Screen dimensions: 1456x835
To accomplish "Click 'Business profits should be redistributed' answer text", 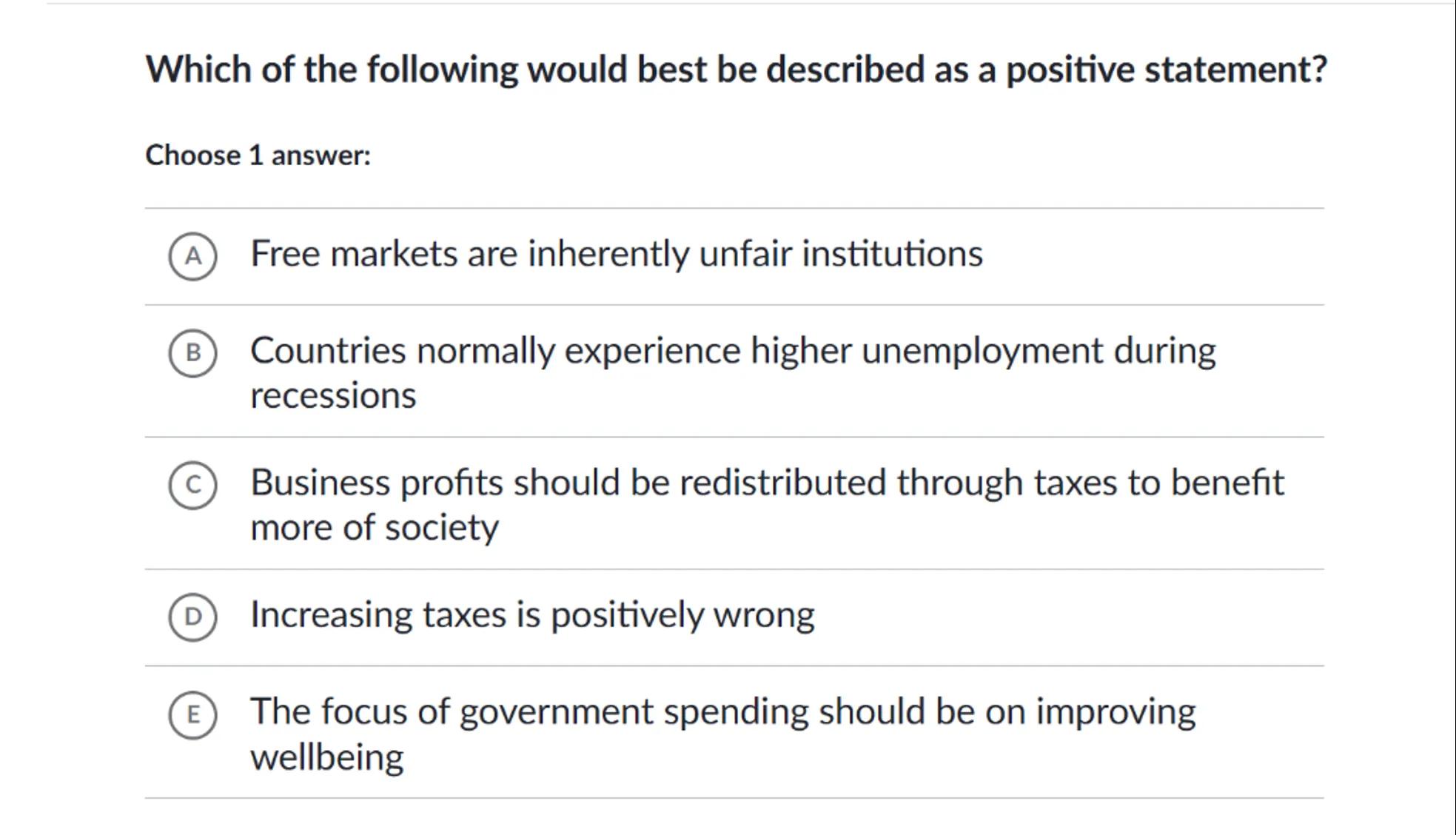I will [767, 483].
